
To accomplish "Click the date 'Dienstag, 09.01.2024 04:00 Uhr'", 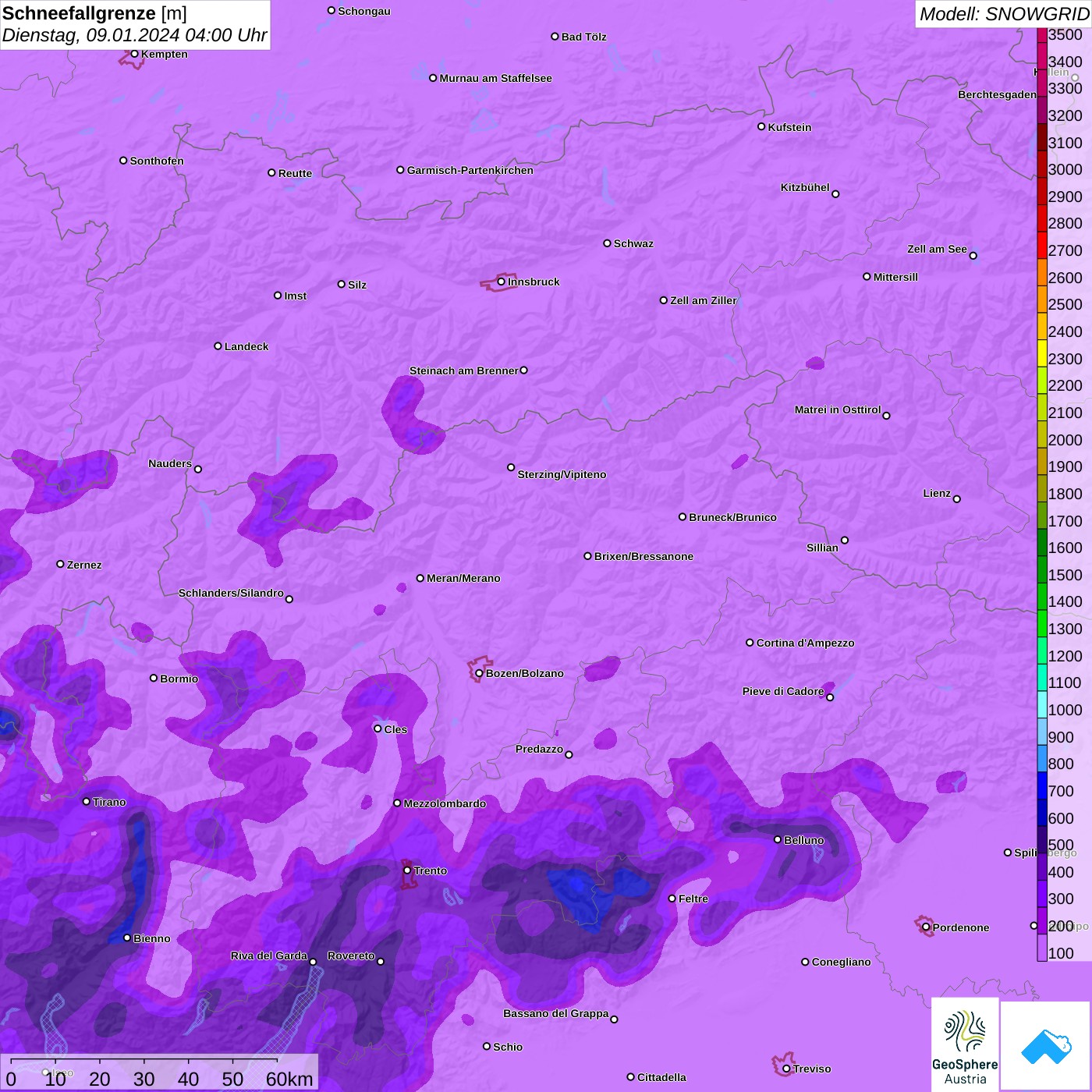I will (134, 36).
